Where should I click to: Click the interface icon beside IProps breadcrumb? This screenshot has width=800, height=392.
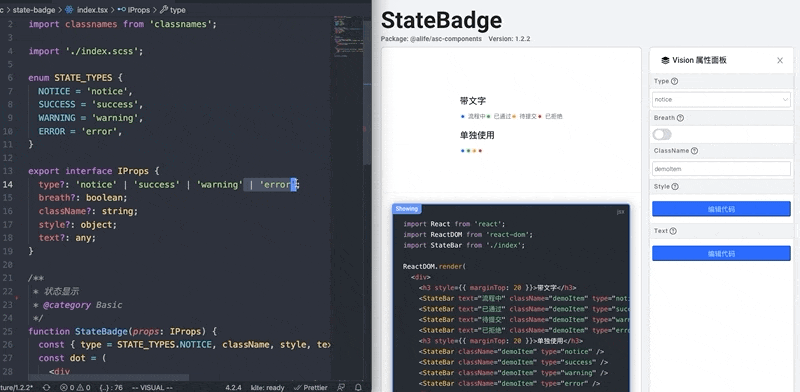[x=121, y=10]
